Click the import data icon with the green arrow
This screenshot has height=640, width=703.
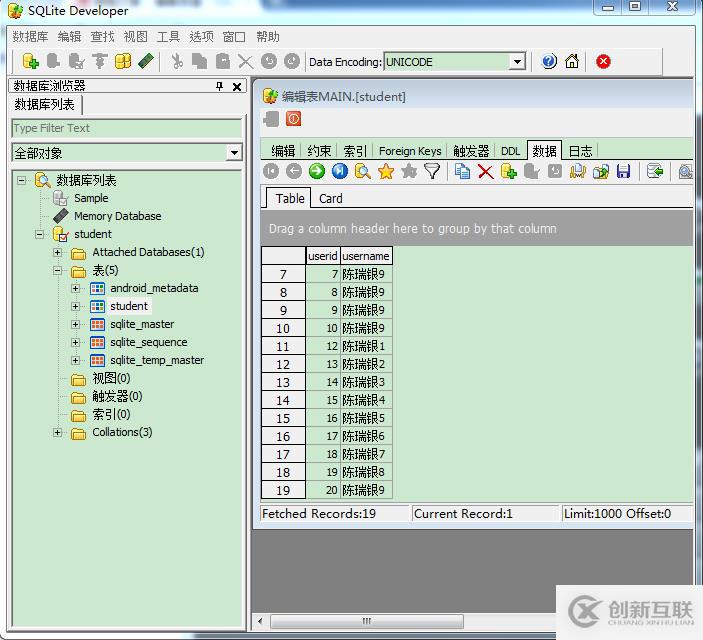655,171
